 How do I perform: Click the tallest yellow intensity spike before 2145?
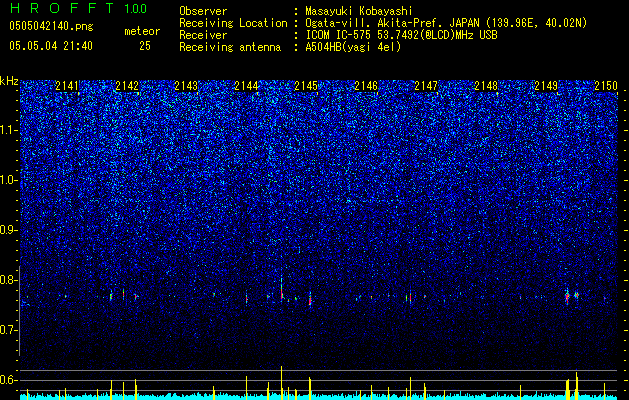282,383
